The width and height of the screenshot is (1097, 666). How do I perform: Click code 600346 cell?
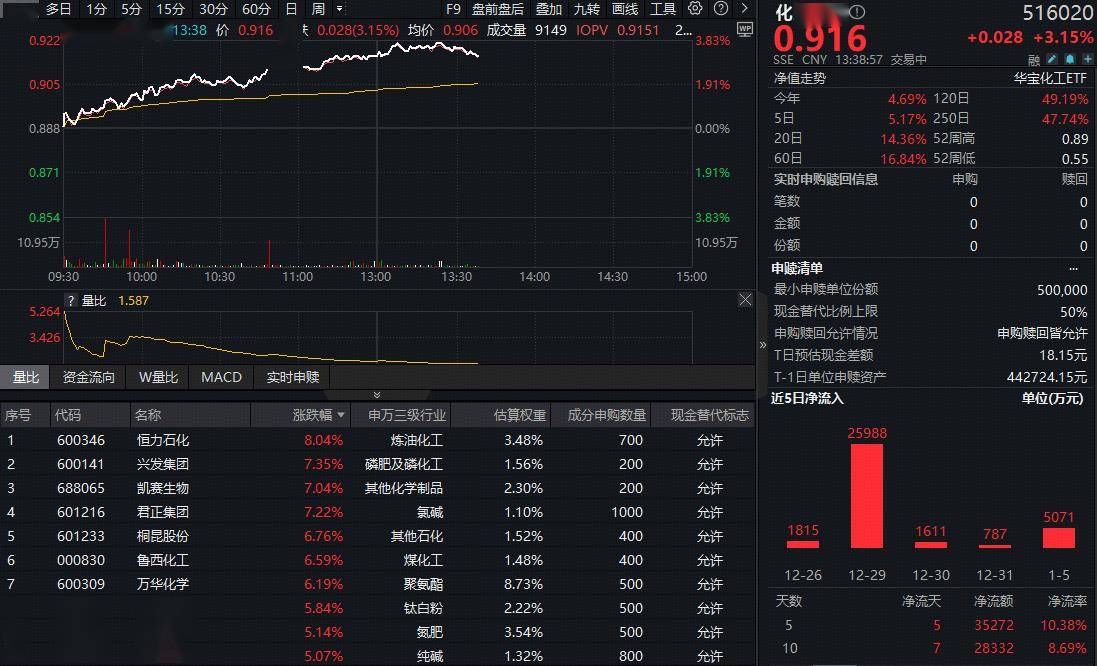pos(80,440)
